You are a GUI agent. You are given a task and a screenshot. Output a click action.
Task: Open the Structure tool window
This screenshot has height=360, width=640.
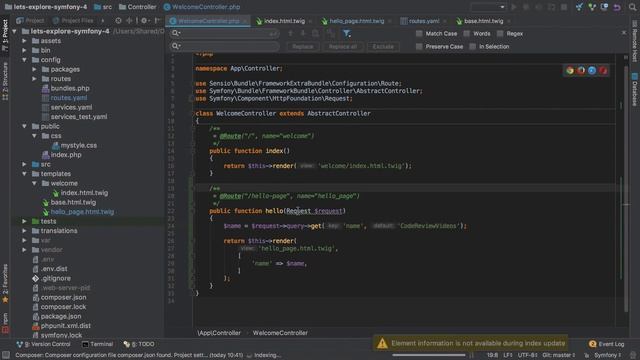[5, 81]
